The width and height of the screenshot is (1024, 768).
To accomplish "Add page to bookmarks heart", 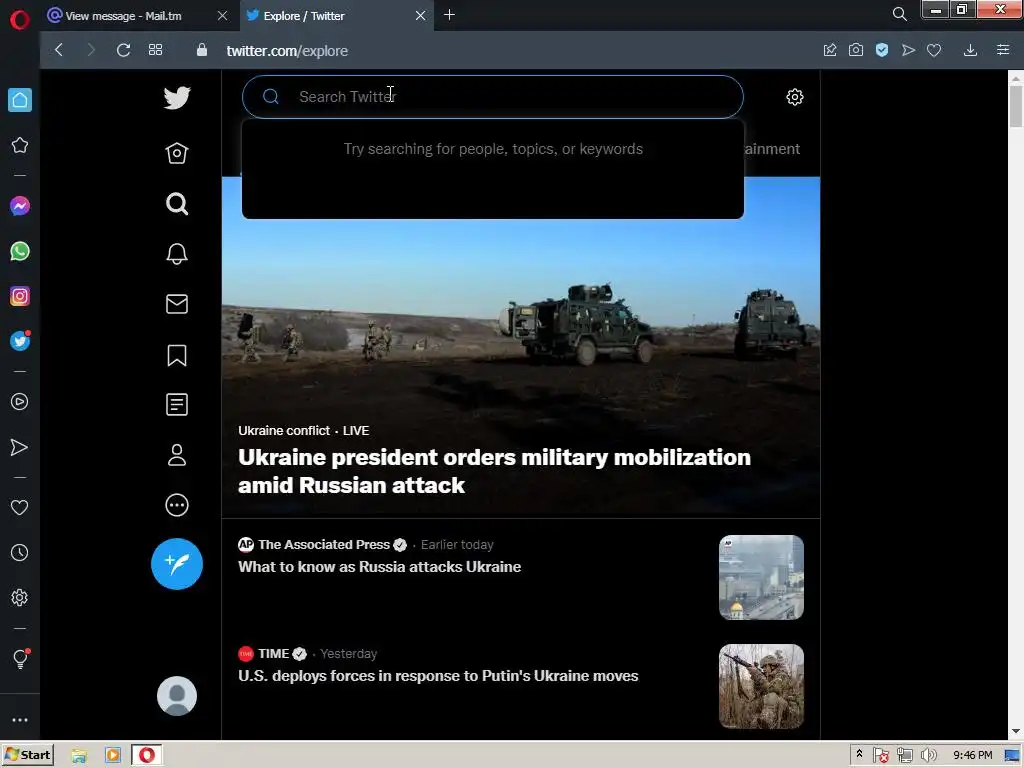I will pos(934,50).
